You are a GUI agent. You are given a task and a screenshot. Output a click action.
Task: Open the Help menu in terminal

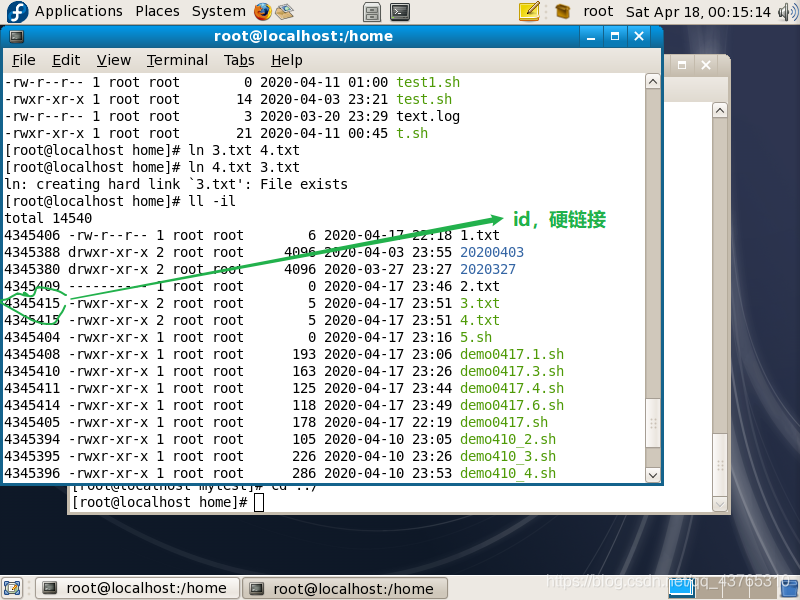[x=287, y=60]
